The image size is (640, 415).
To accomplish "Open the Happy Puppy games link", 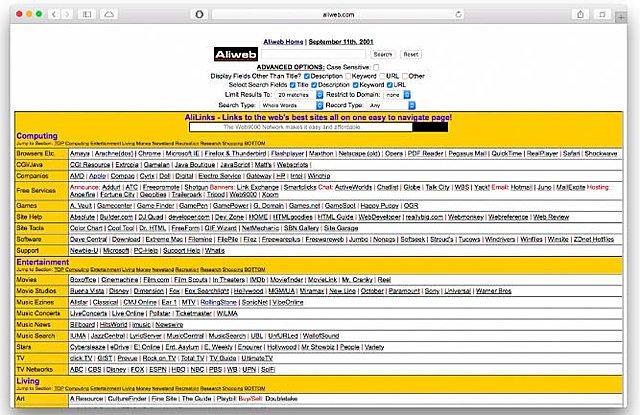I will pos(380,206).
